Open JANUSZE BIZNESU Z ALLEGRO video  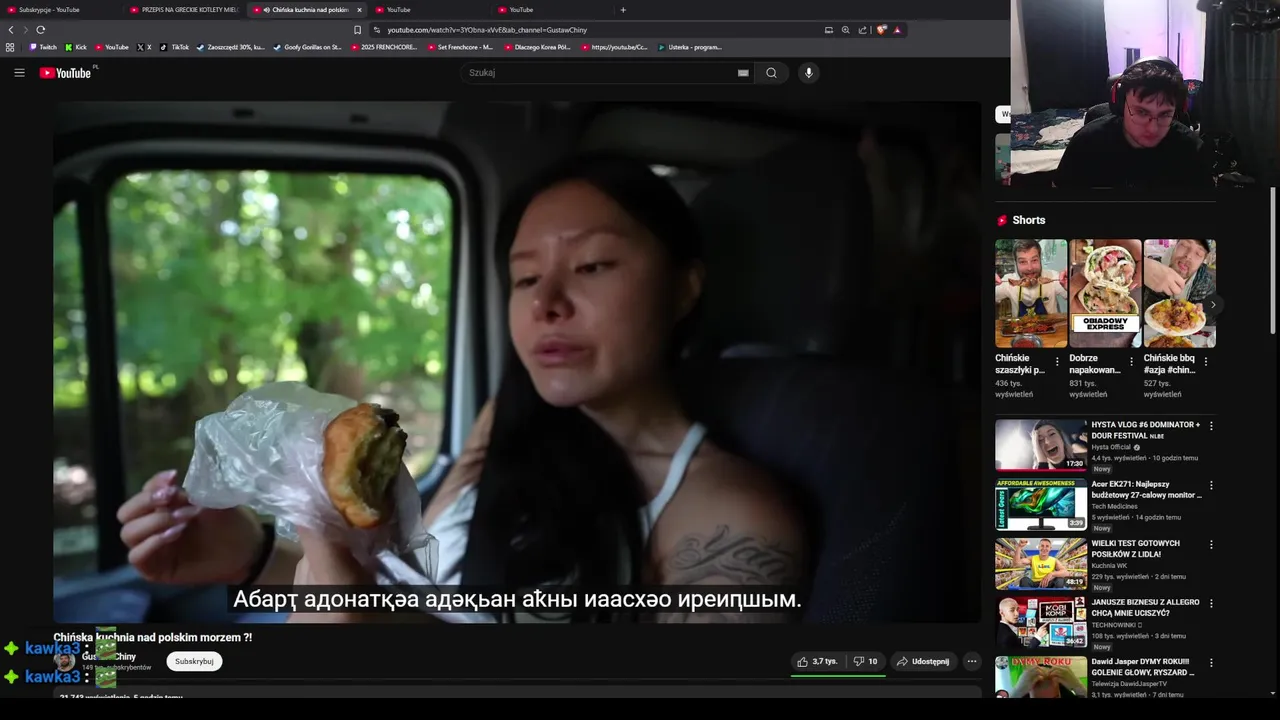[1041, 622]
